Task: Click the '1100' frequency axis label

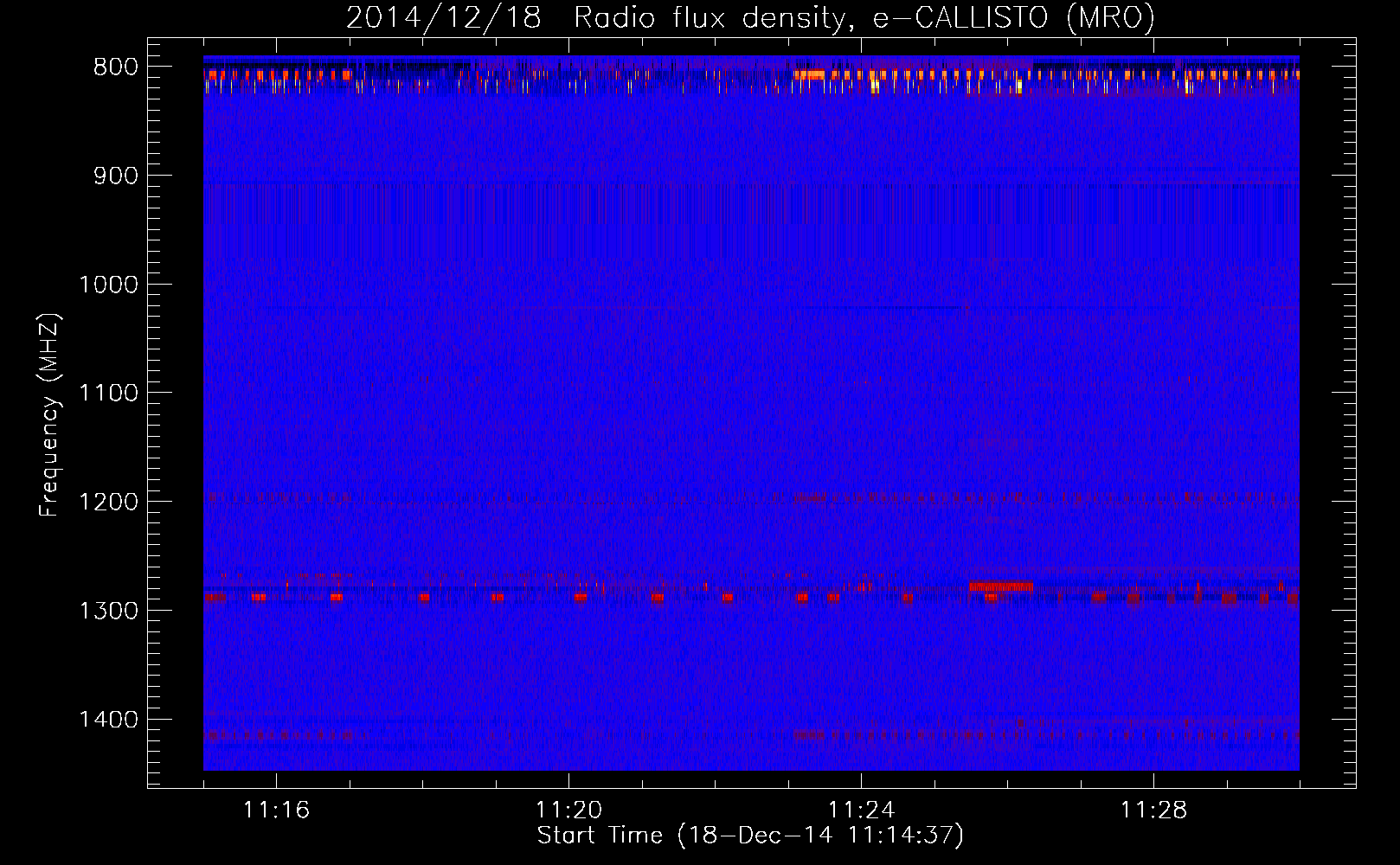Action: pyautogui.click(x=108, y=394)
